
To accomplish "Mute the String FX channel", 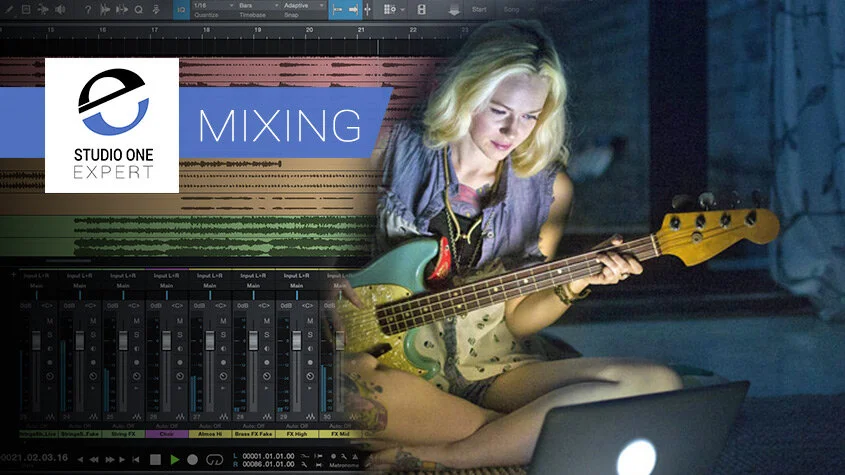I will pyautogui.click(x=136, y=321).
